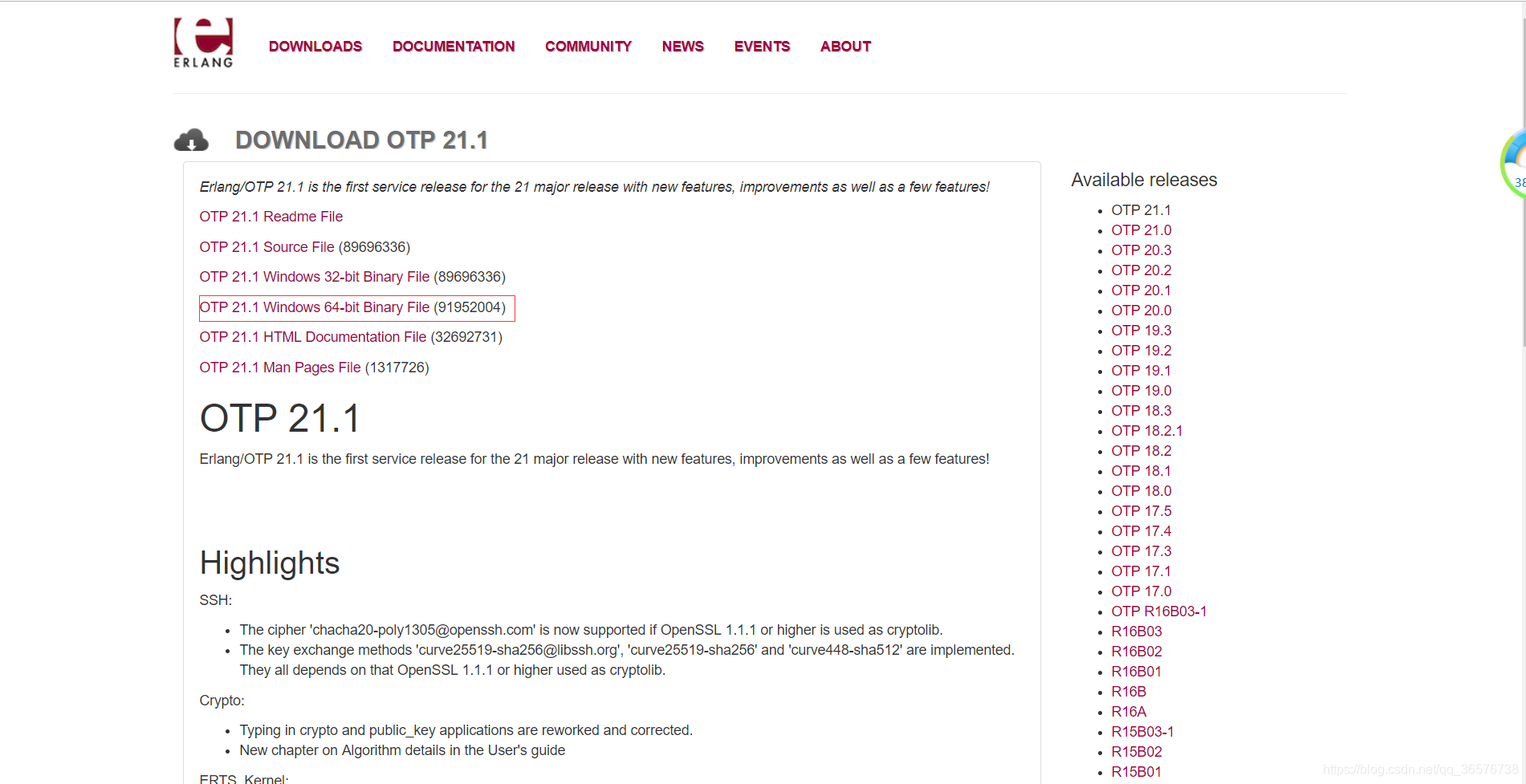Select release R15B02

click(1136, 752)
